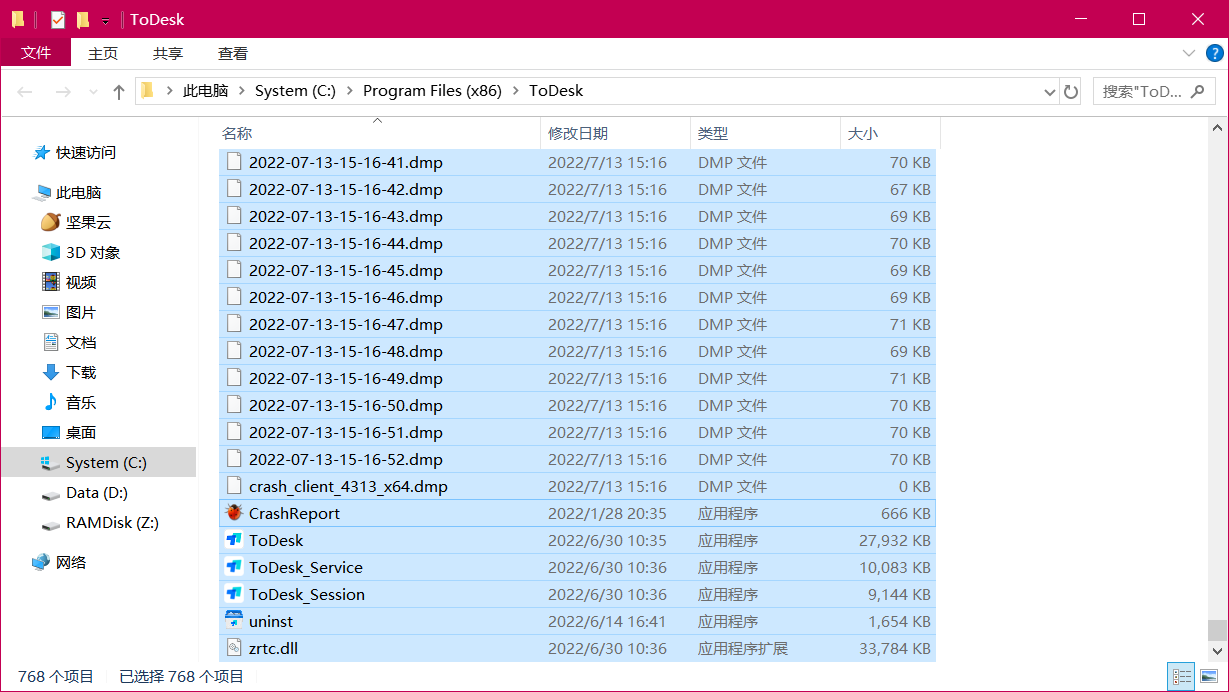
Task: Open 桌面 in the navigation pane
Action: 69,432
